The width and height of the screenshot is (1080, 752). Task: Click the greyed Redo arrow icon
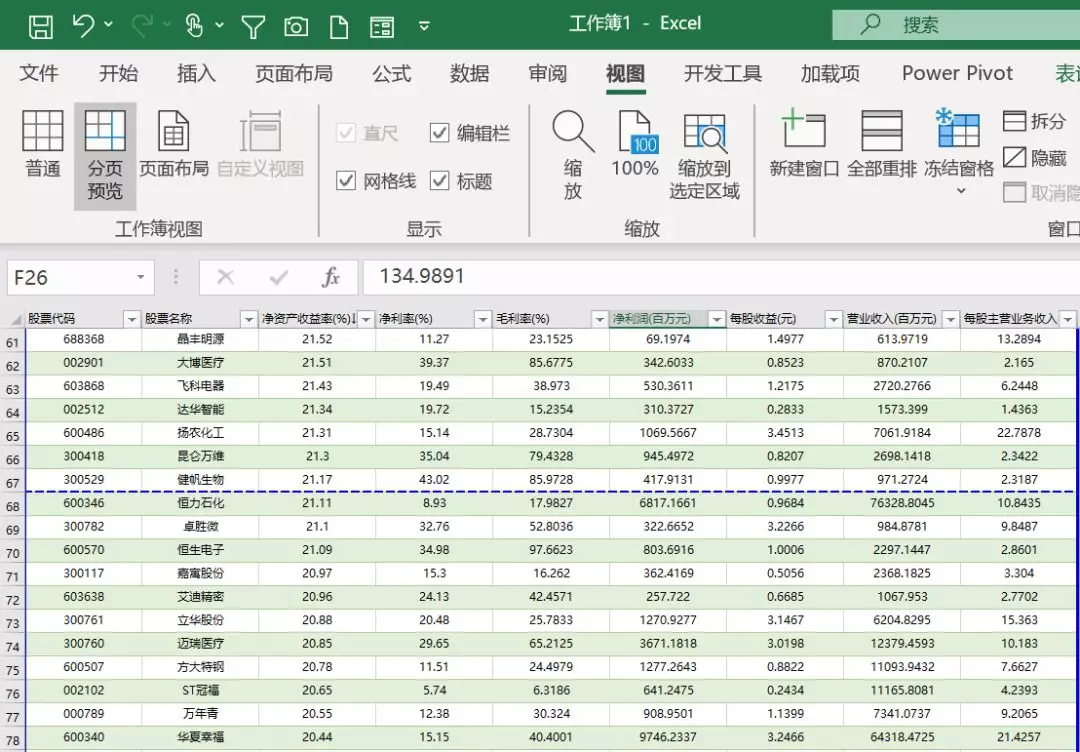tap(141, 25)
